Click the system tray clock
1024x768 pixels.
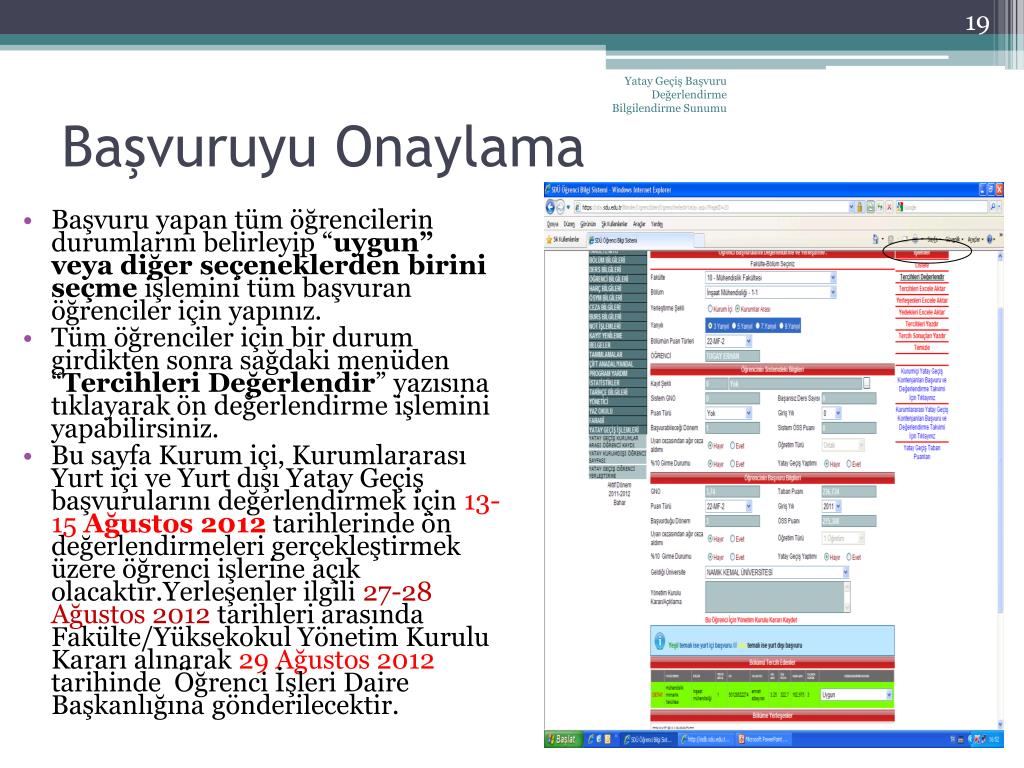[x=994, y=739]
